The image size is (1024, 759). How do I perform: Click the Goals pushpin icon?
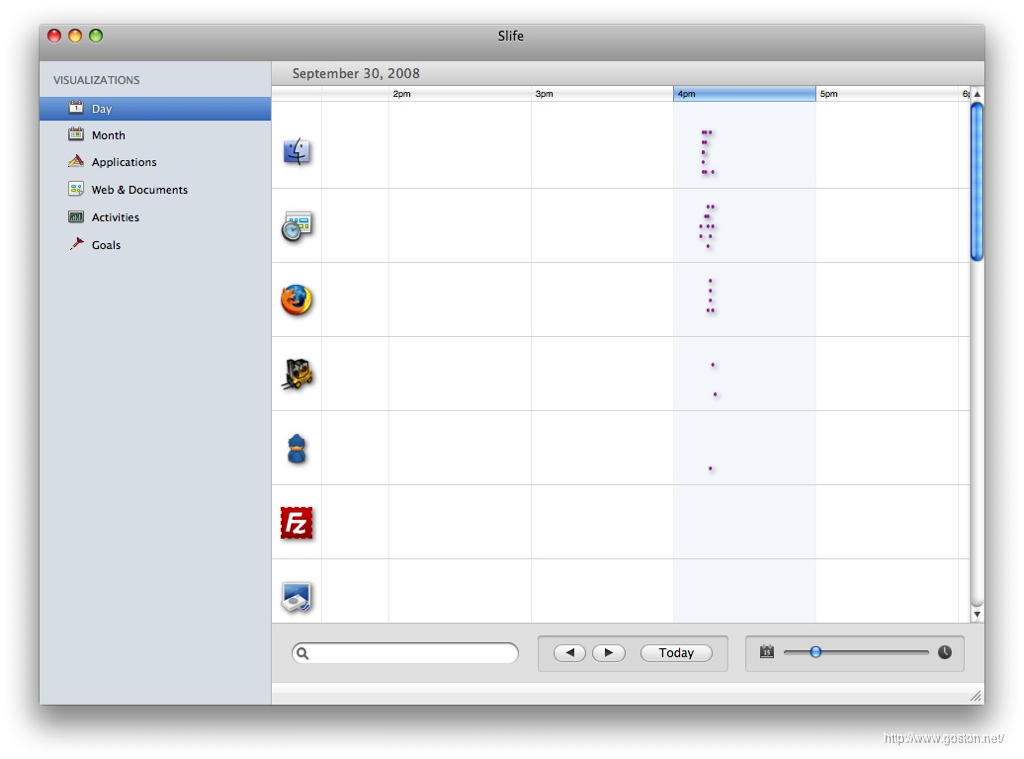tap(76, 244)
